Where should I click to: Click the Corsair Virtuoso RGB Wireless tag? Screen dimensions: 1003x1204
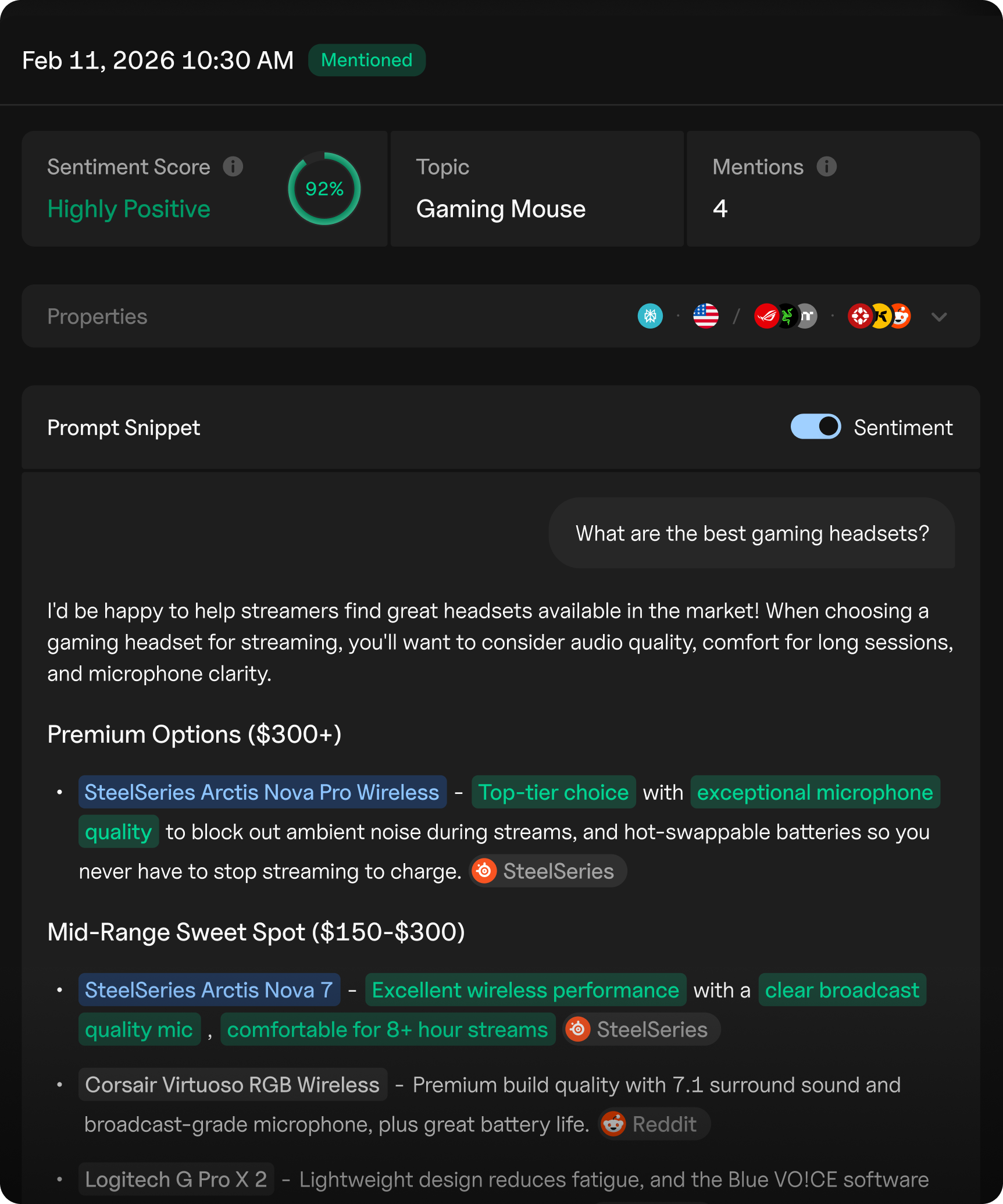pos(233,1085)
